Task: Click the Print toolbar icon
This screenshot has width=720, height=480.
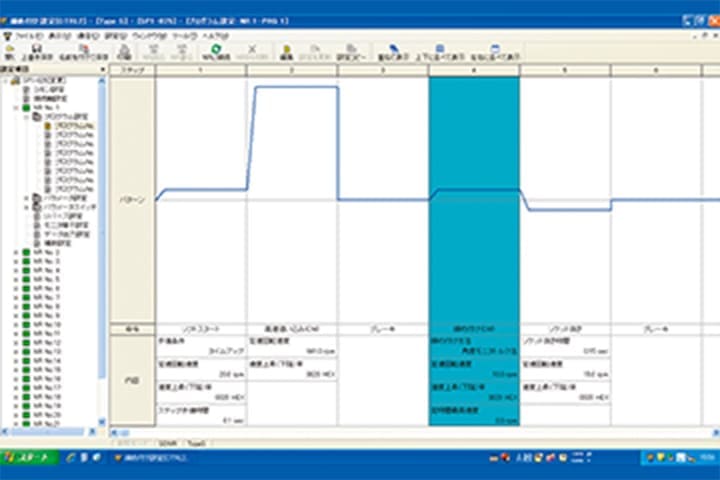Action: (124, 49)
